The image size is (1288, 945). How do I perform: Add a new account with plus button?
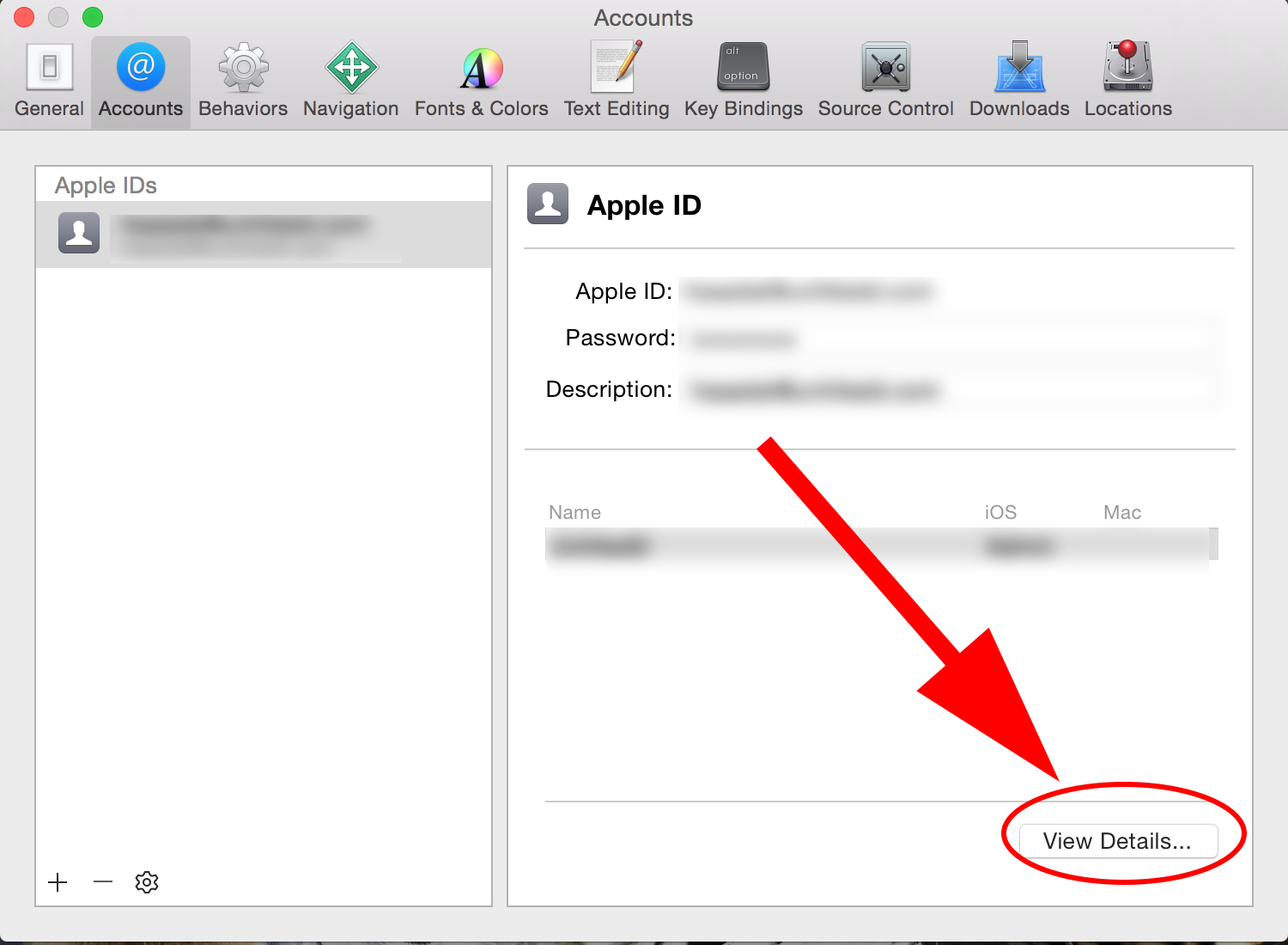coord(58,882)
